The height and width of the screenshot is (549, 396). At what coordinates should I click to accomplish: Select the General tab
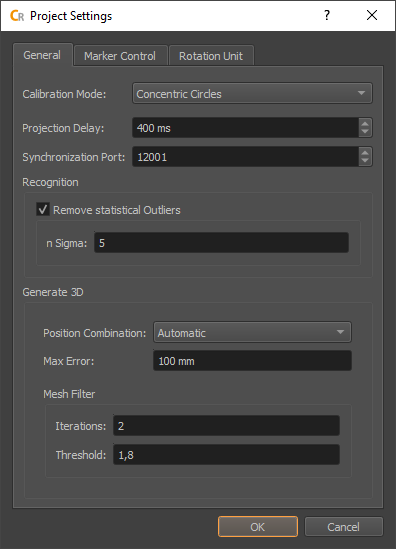tap(42, 55)
